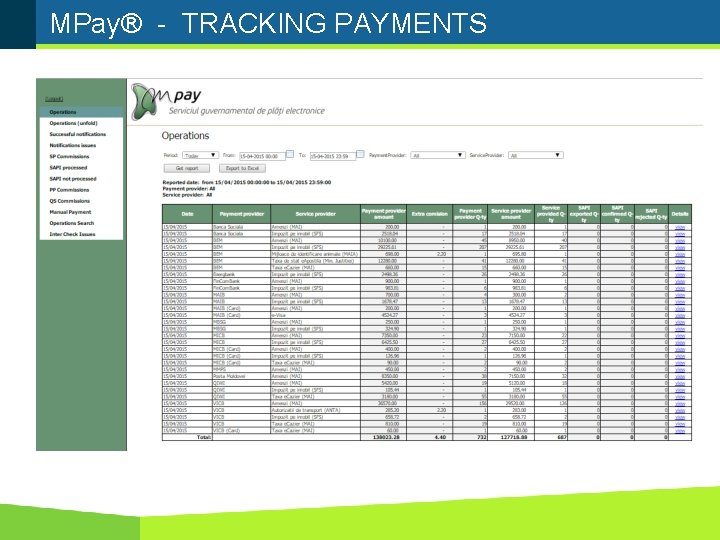This screenshot has width=720, height=540.
Task: Click the SAPI rejected Q-ty column header
Action: click(652, 214)
